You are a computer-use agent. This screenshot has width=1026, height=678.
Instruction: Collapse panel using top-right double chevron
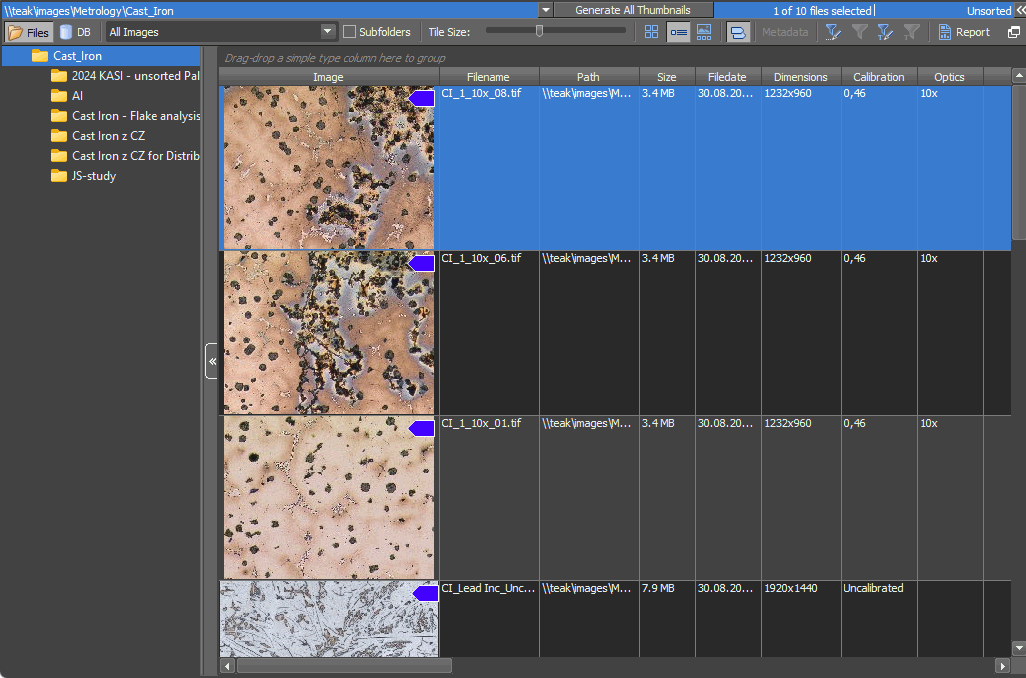click(x=1021, y=10)
